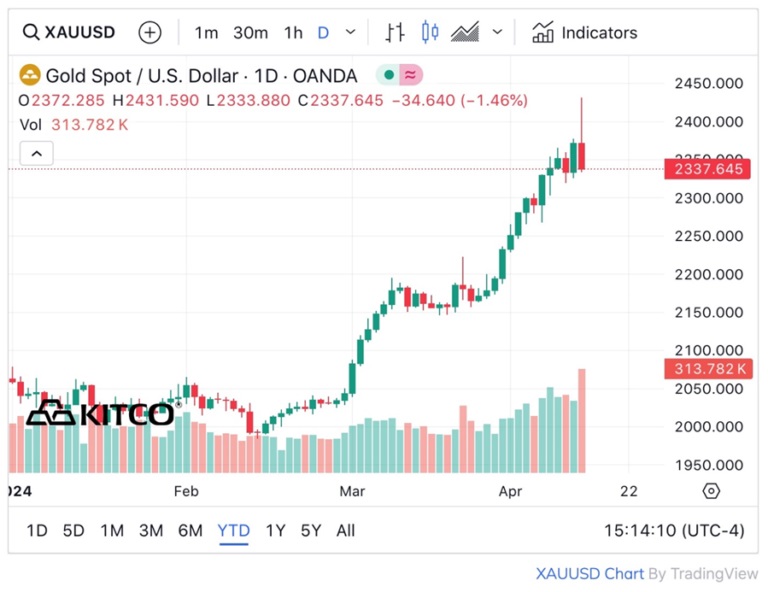Viewport: 768px width, 592px height.
Task: Select the candlestick chart style icon
Action: (x=430, y=32)
